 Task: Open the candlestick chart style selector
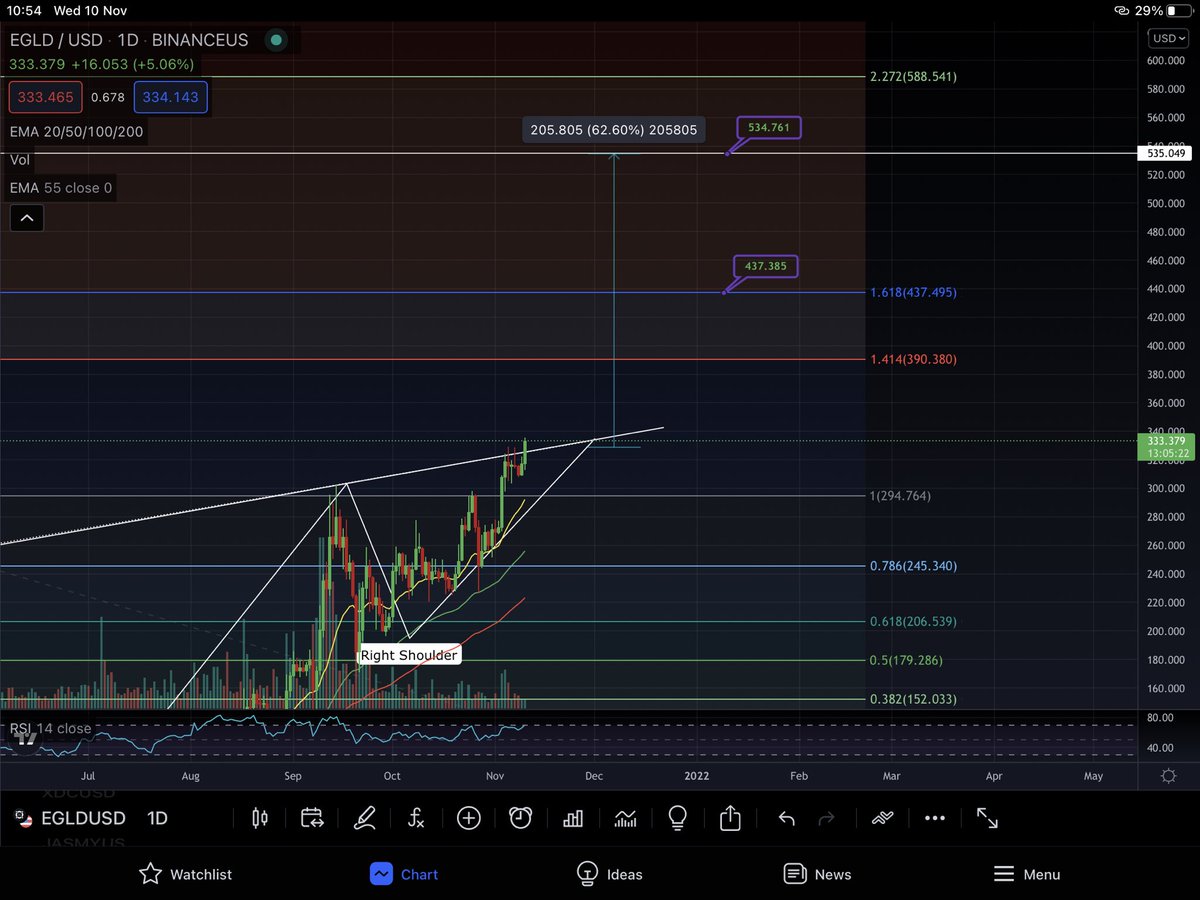pos(260,818)
